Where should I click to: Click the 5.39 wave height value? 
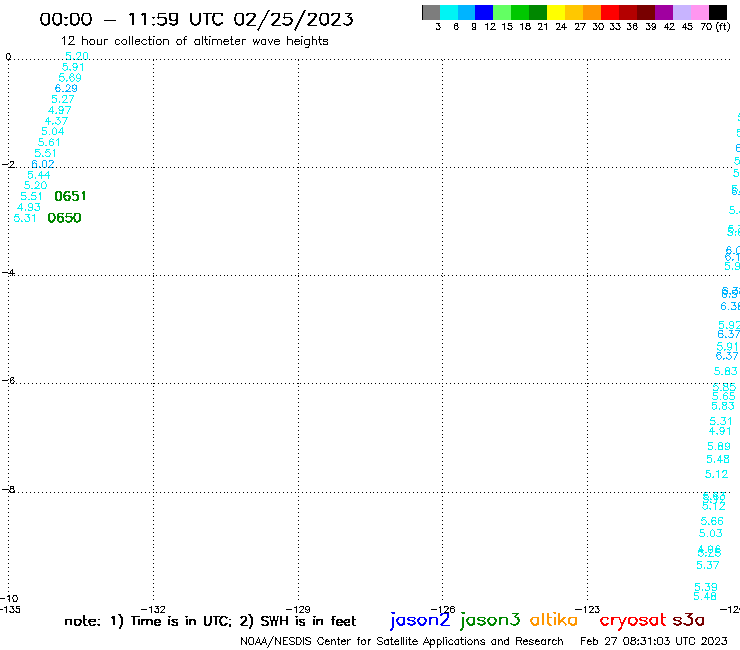(706, 587)
